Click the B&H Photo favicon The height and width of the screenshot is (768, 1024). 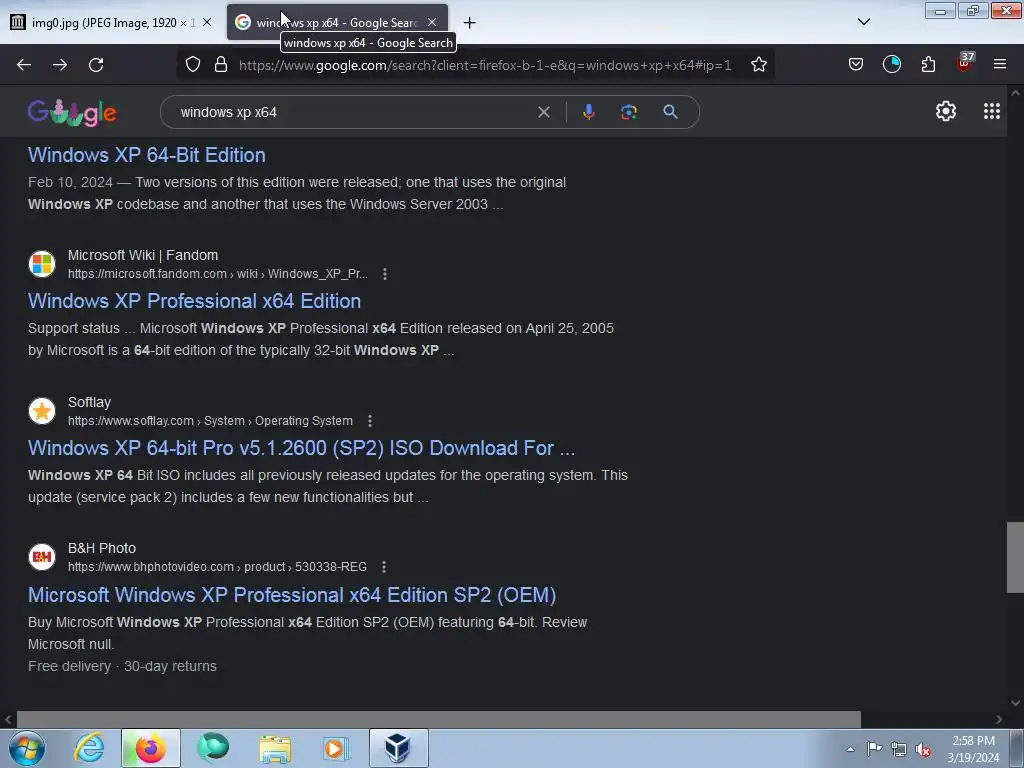pos(42,557)
